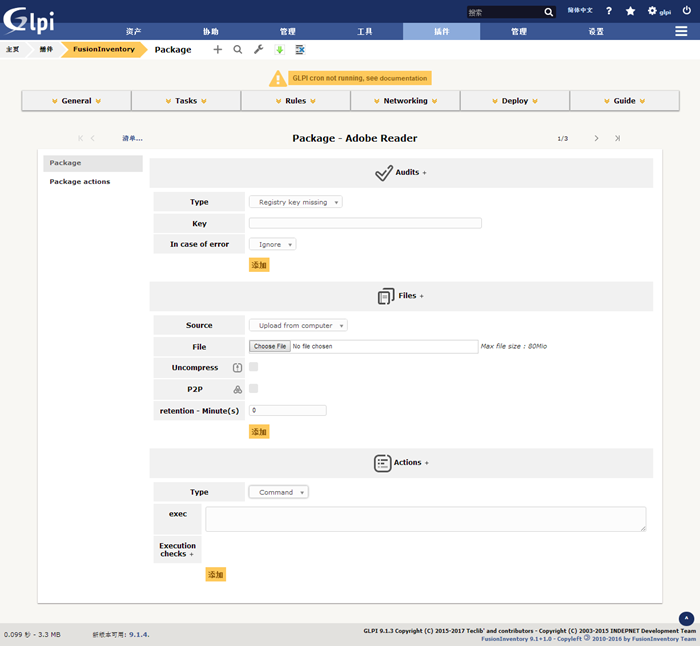700x646 pixels.
Task: Click the 添加 button under Audits
Action: click(259, 265)
